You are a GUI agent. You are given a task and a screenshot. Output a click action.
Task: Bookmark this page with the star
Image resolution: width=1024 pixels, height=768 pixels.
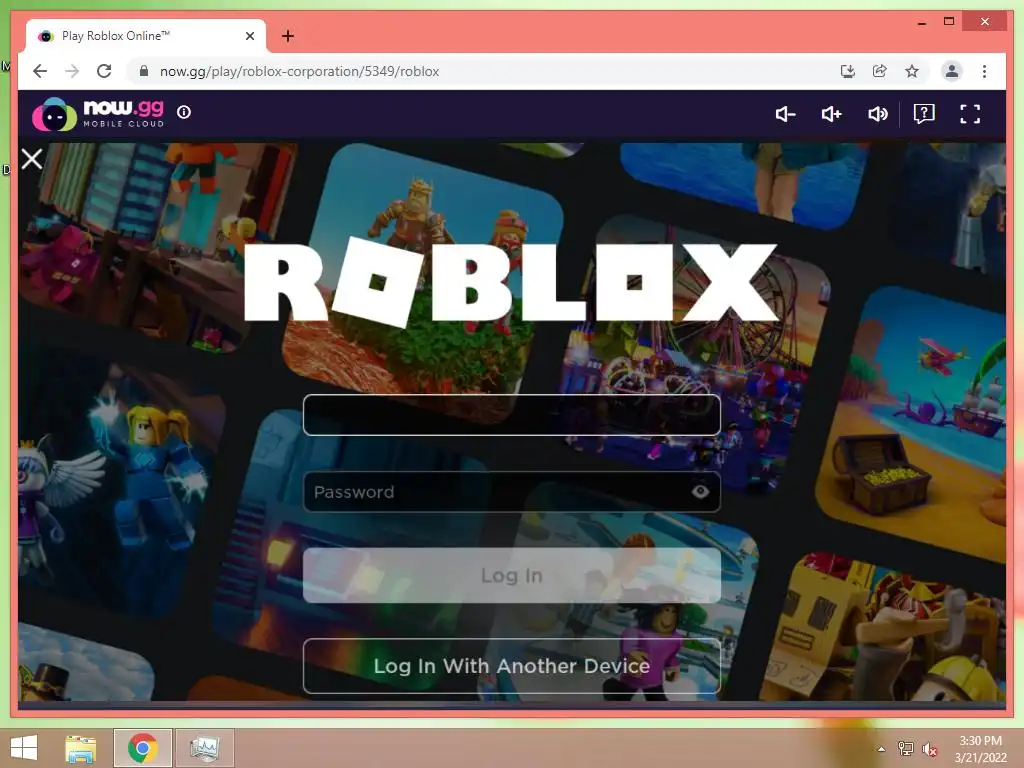coord(912,71)
